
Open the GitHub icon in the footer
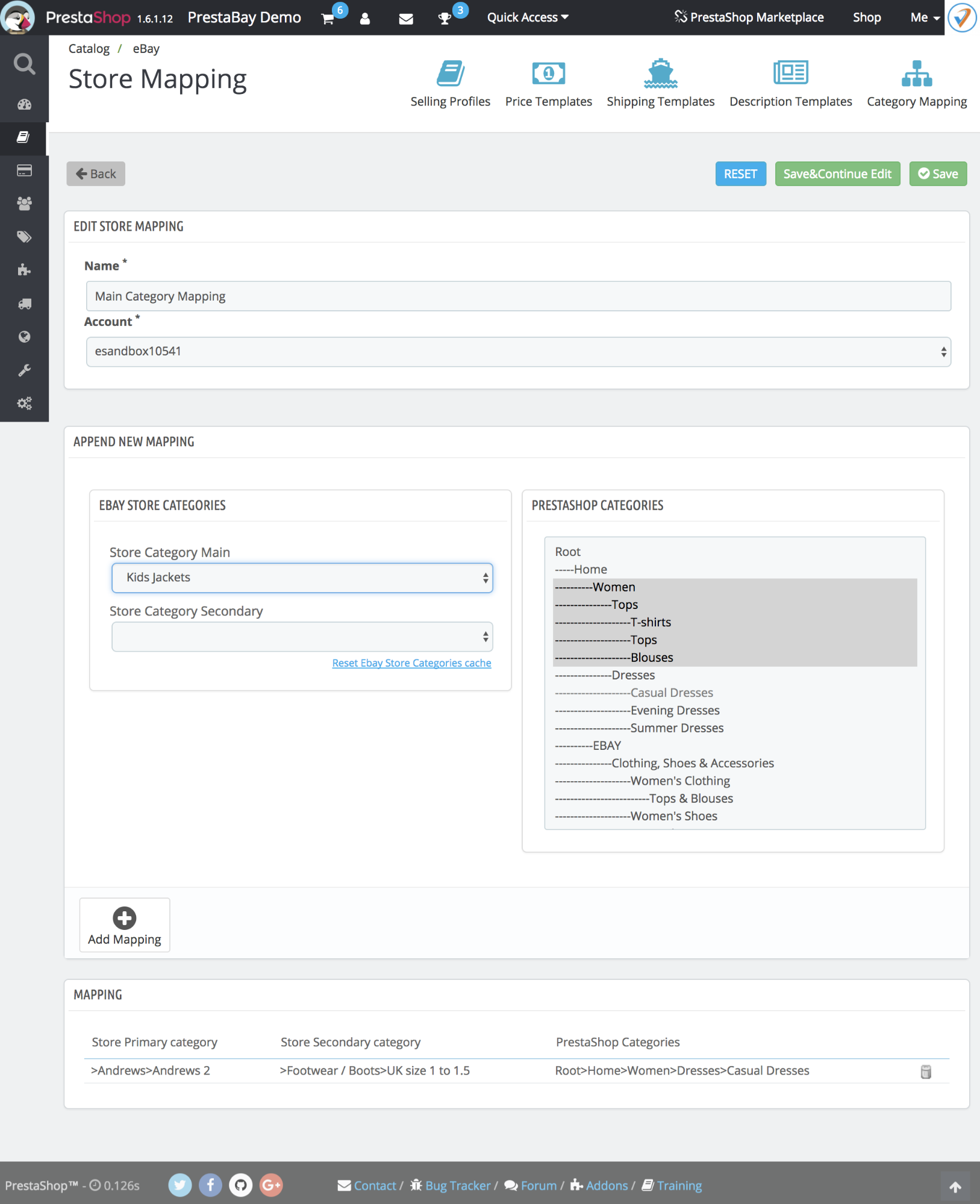[x=240, y=1185]
